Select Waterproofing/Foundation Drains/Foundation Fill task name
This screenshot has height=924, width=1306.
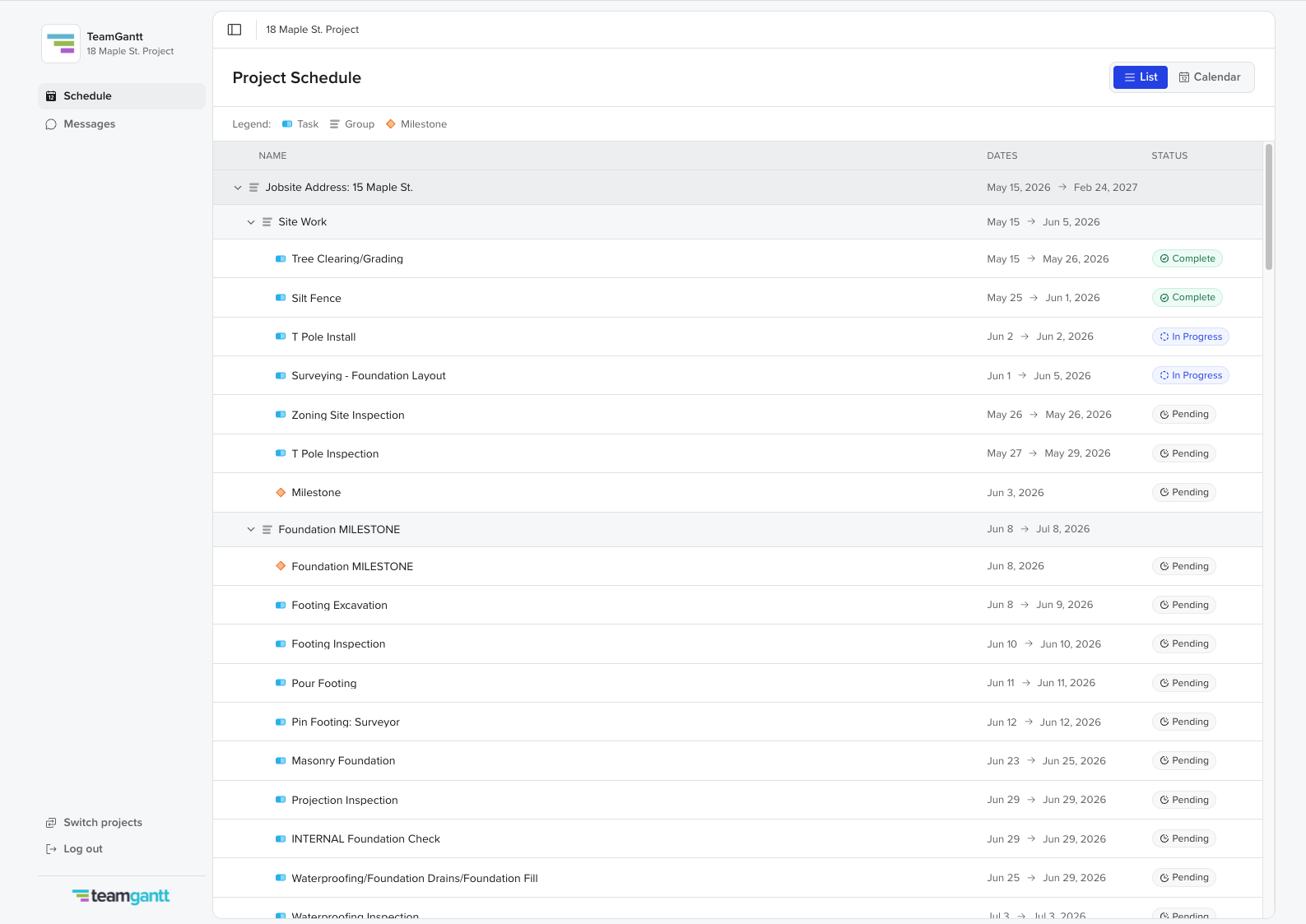pyautogui.click(x=415, y=879)
